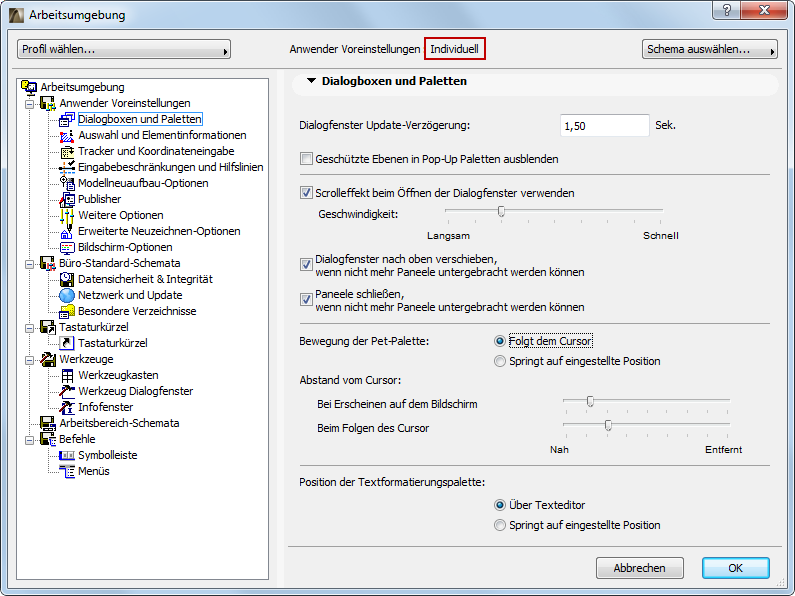Toggle Scrolleffekt beim Öffnen der Dialogfenster checkbox
The image size is (795, 596).
coord(306,193)
